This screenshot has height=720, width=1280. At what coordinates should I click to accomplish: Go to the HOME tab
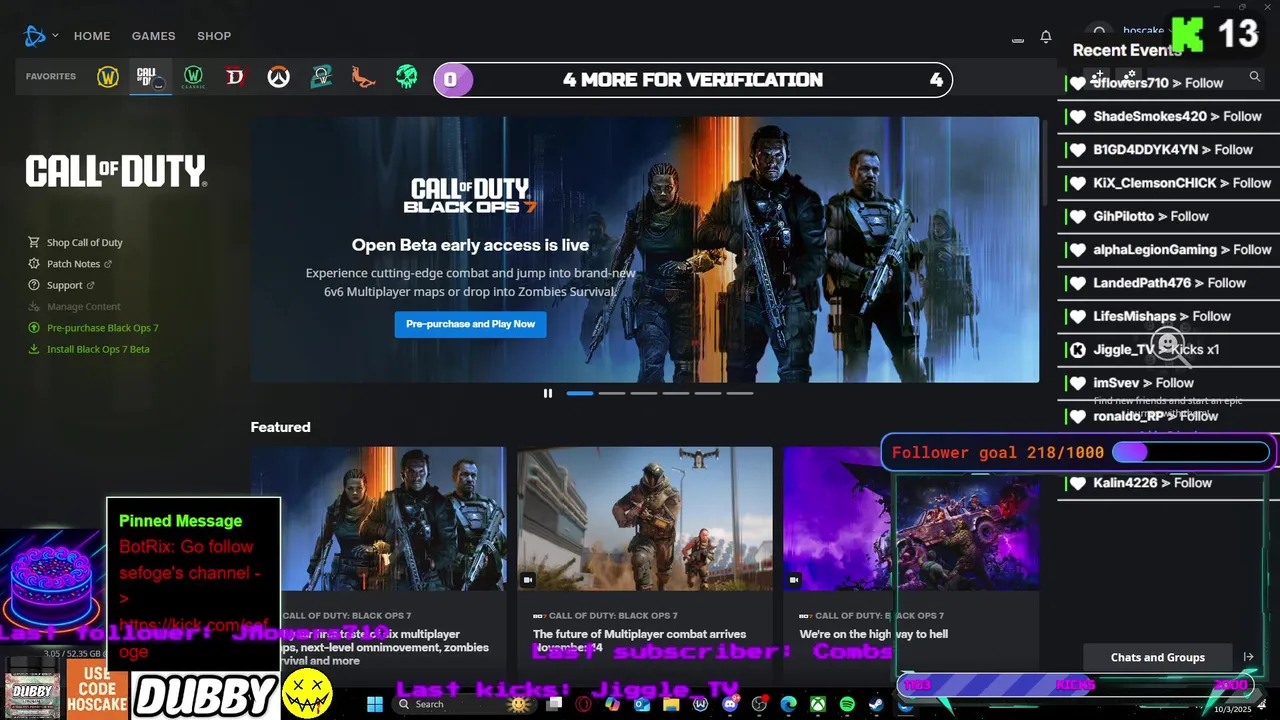(x=92, y=36)
